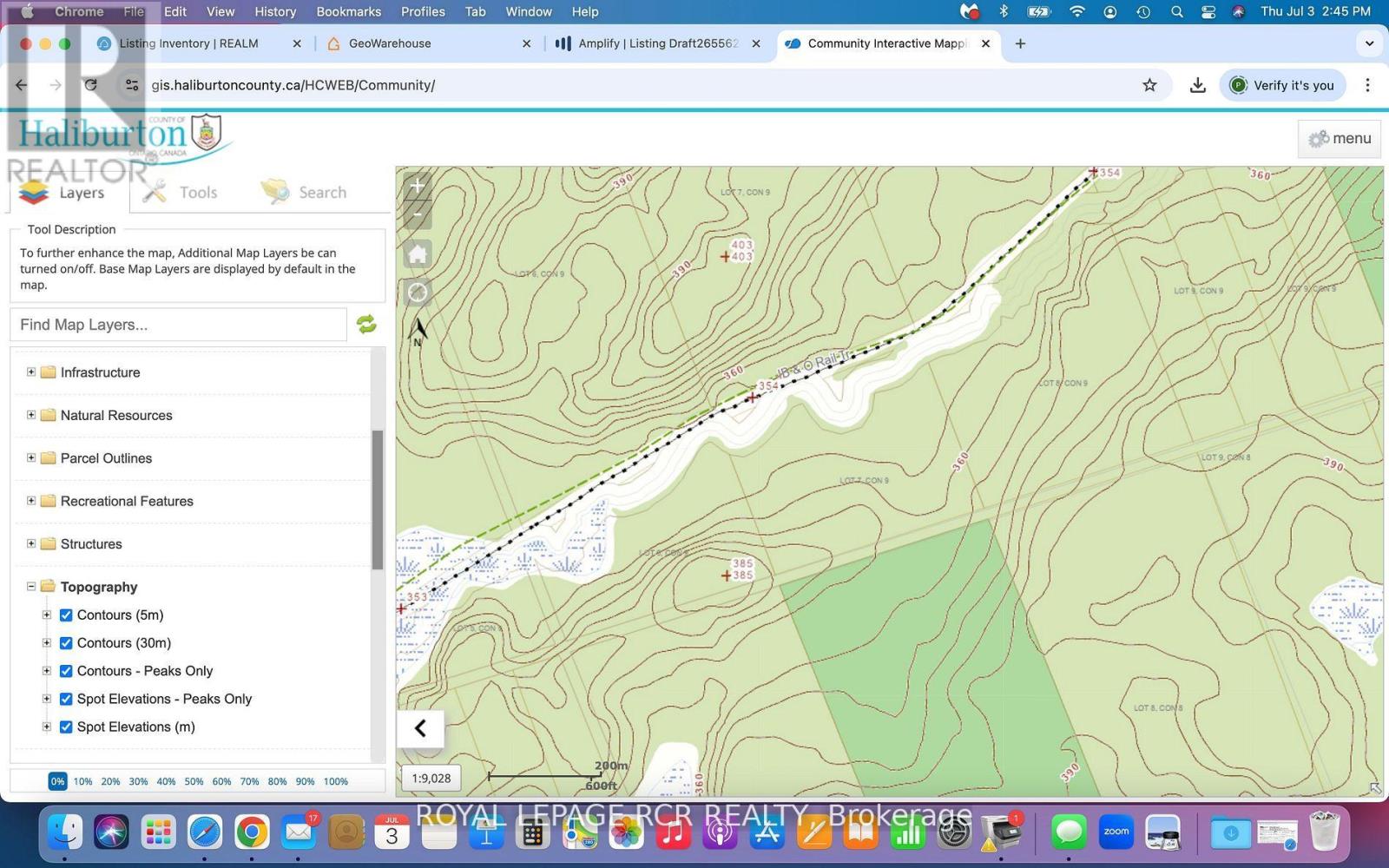Set layer transparency to 50%
This screenshot has height=868, width=1389.
194,780
